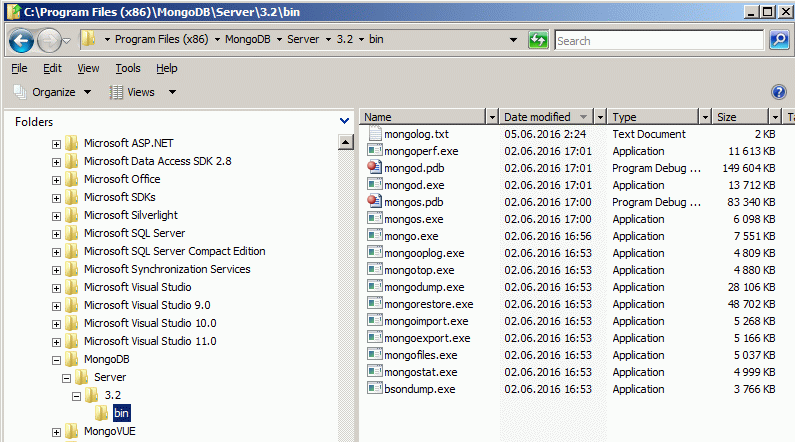Screen dimensions: 795x442
Task: Sort by the Size column header
Action: point(741,117)
